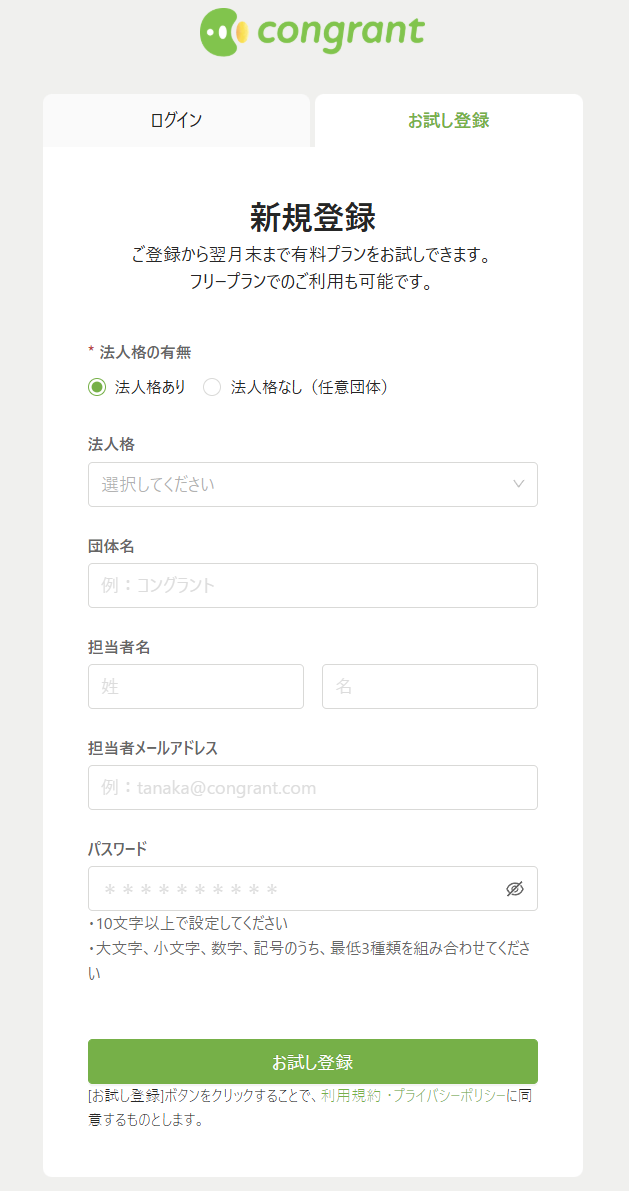Click into the パスワード input field
Screen dimensions: 629x1191
point(295,889)
